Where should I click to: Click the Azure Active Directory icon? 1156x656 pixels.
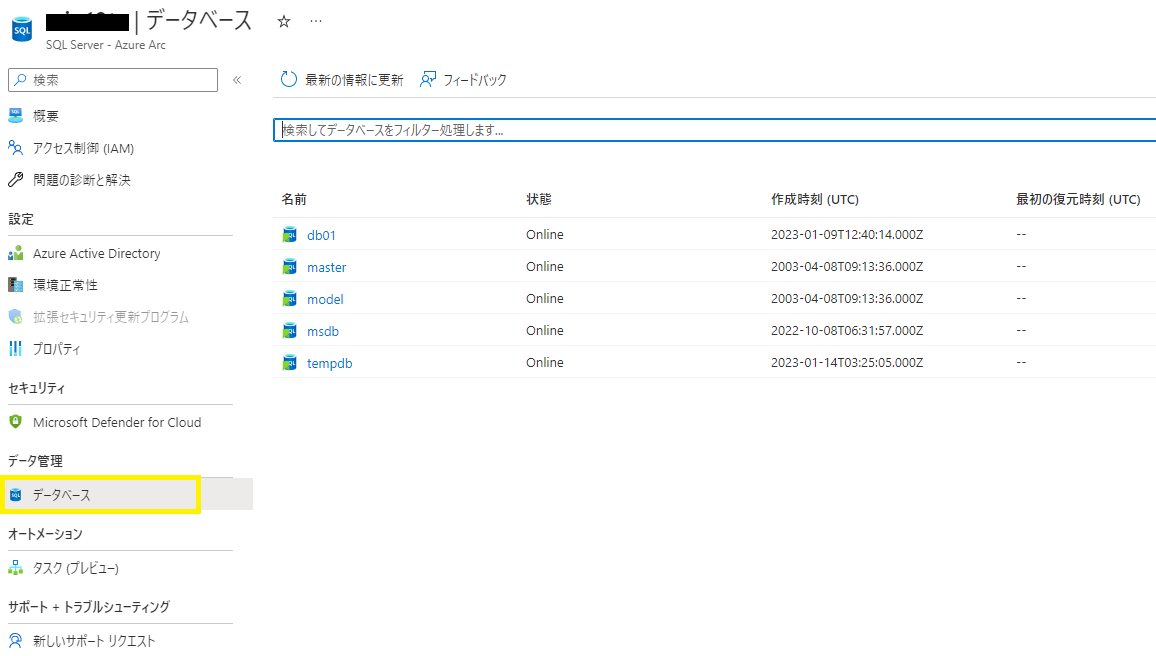pos(15,253)
